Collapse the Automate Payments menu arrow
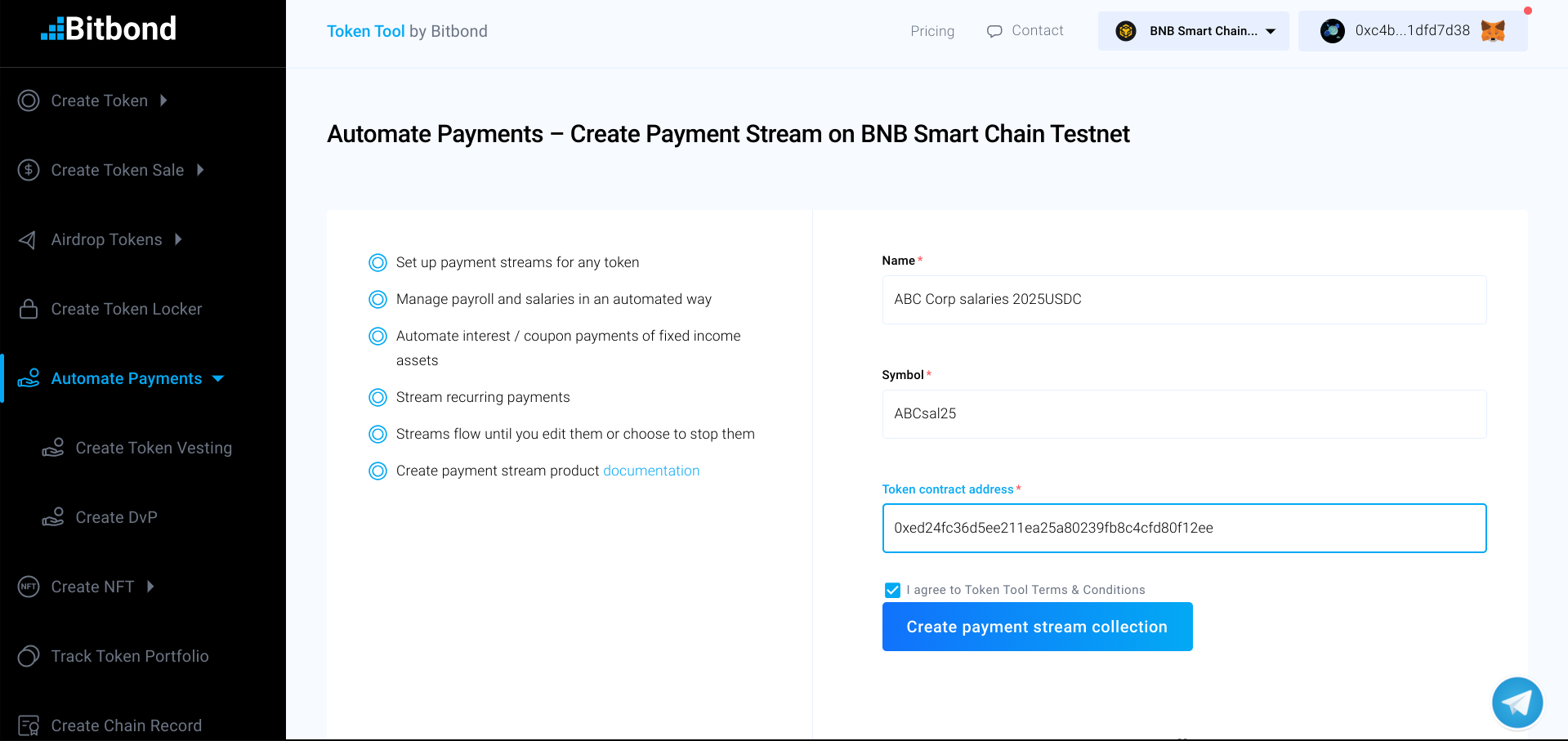Screen dimensions: 1568x741 click(218, 378)
